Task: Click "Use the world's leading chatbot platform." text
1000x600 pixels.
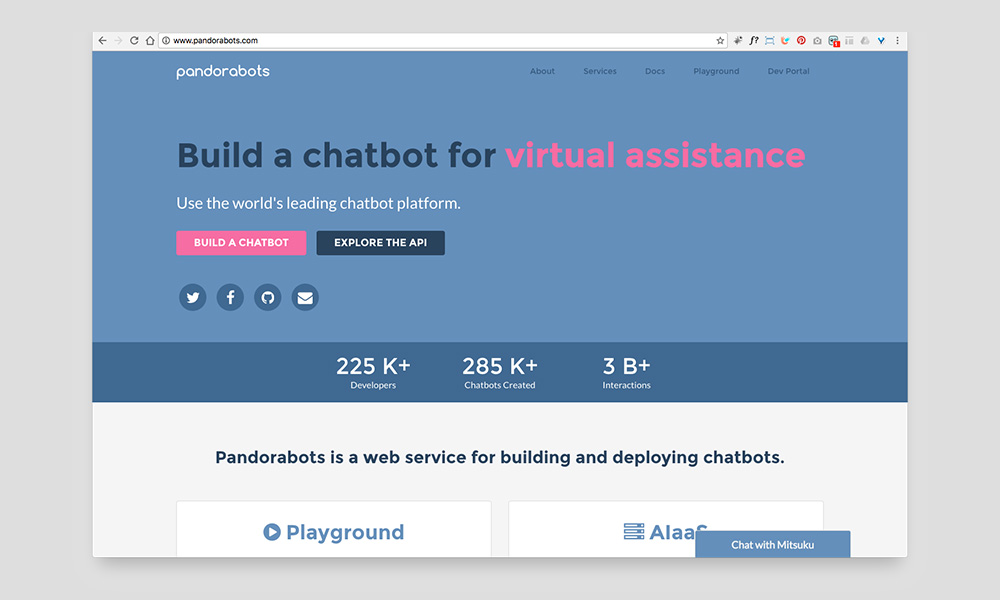Action: coord(318,203)
